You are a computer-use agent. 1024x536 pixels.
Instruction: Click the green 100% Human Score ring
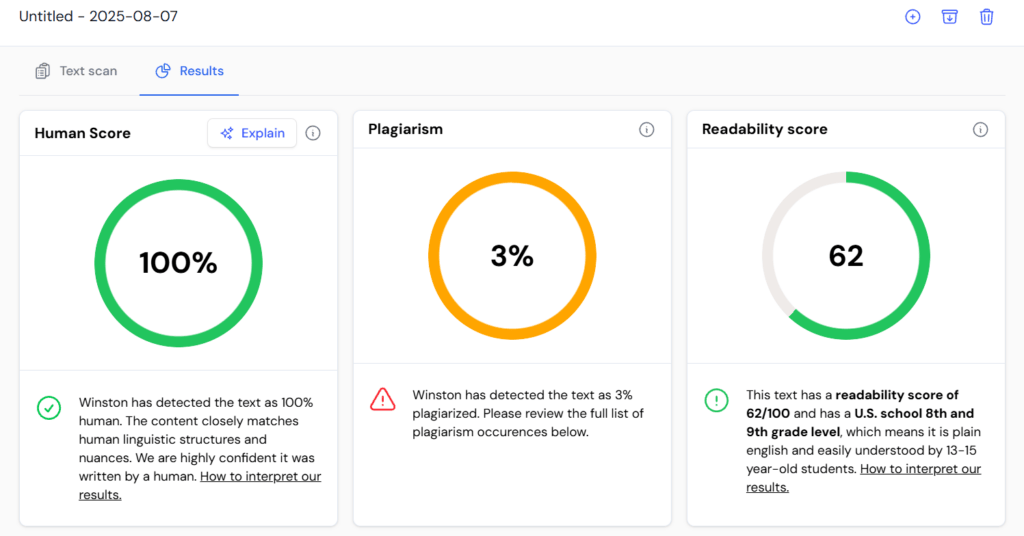[x=178, y=262]
